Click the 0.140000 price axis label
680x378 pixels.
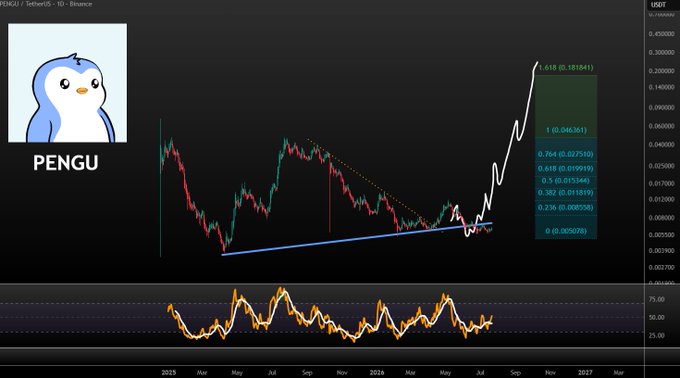[x=662, y=87]
